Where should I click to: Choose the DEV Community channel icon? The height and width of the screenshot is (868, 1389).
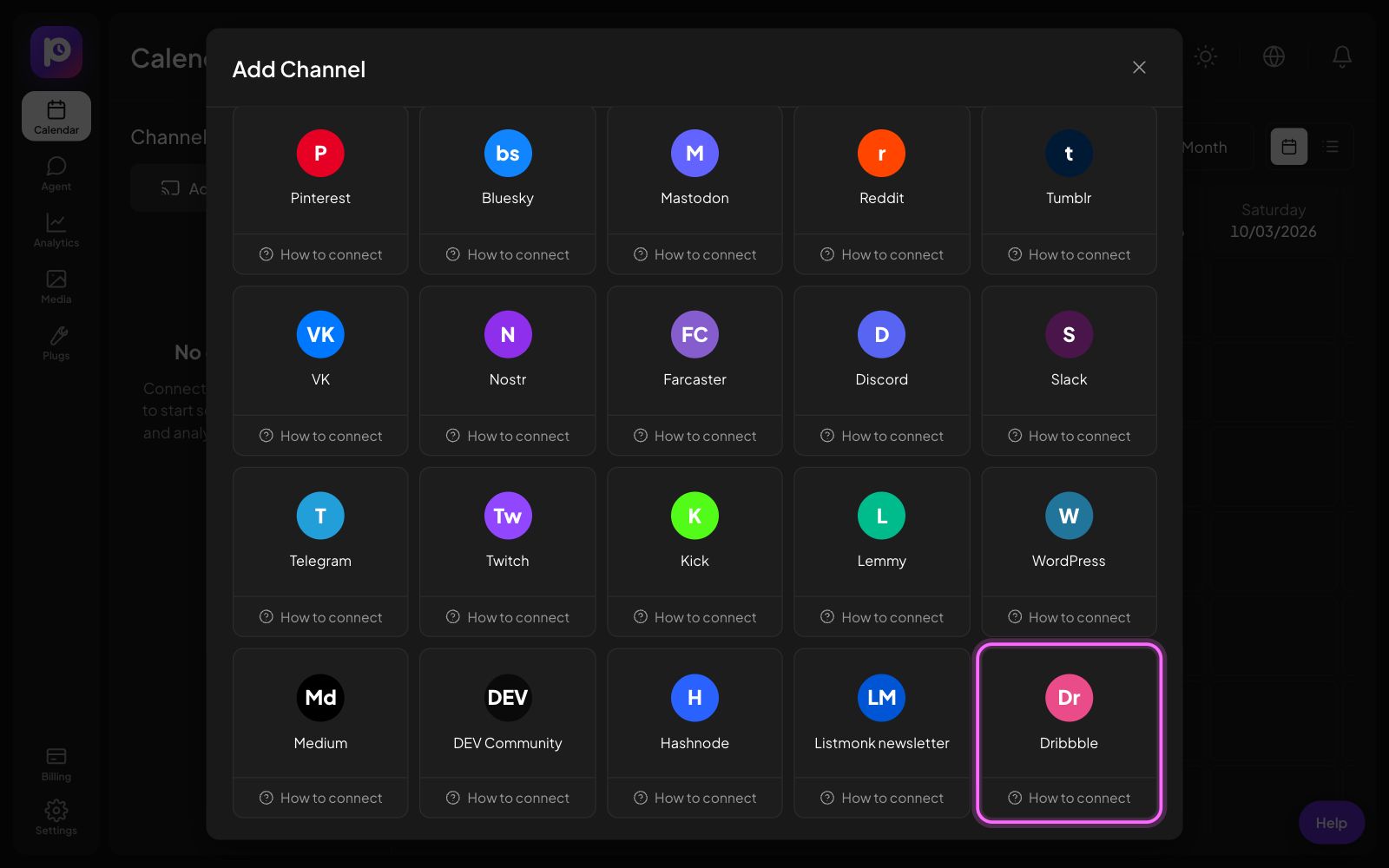[508, 697]
